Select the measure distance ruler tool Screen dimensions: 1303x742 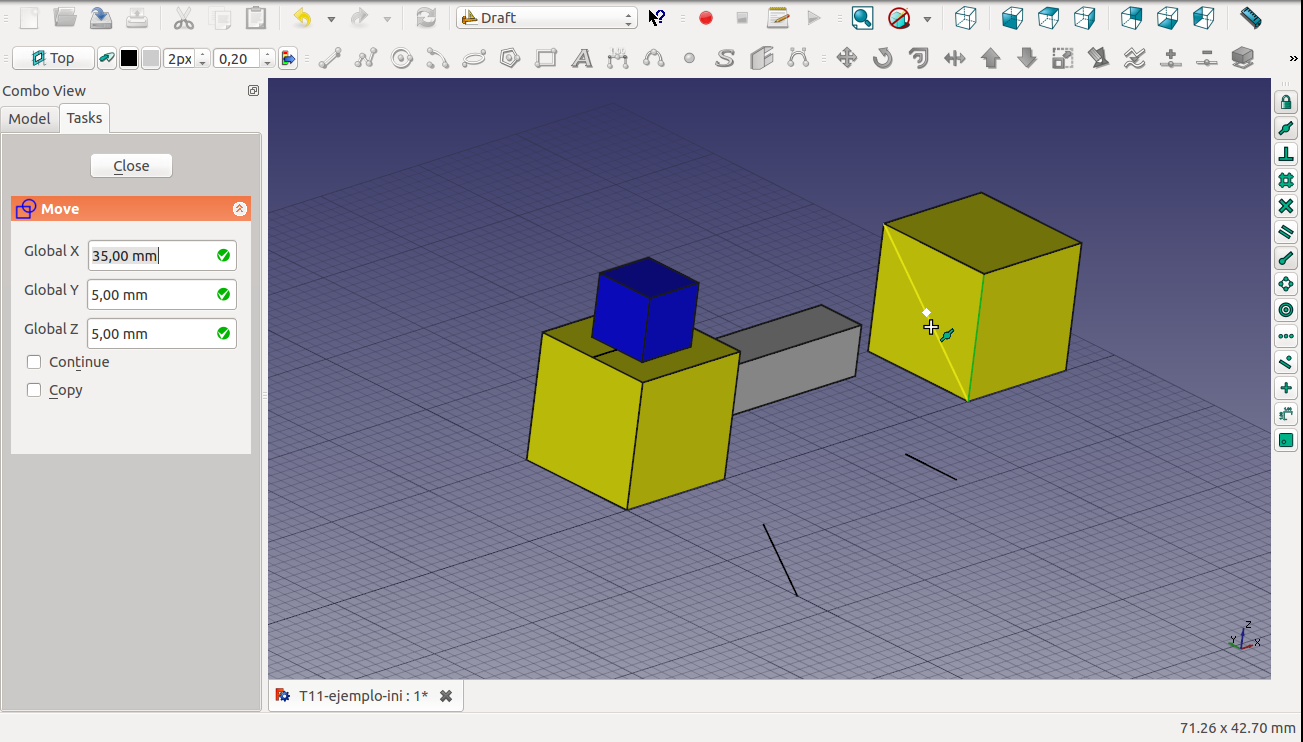[1250, 18]
